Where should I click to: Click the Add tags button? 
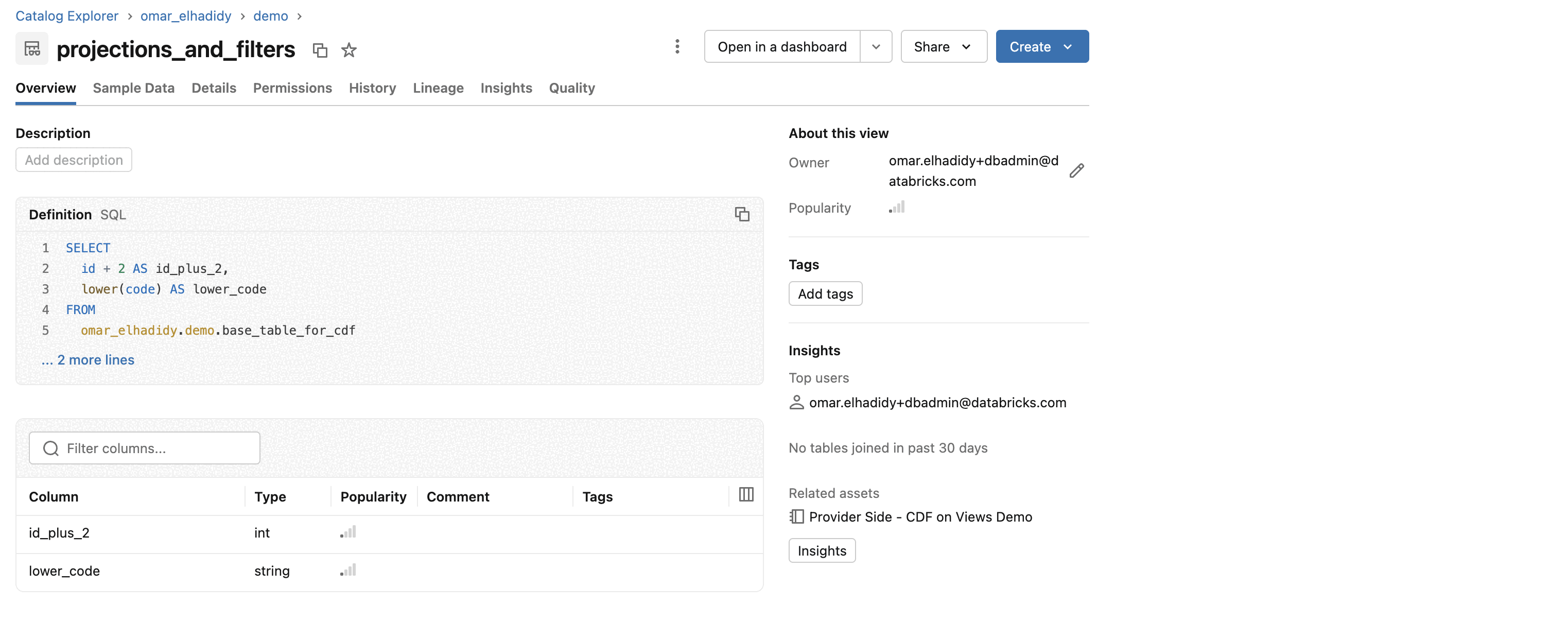pyautogui.click(x=825, y=294)
